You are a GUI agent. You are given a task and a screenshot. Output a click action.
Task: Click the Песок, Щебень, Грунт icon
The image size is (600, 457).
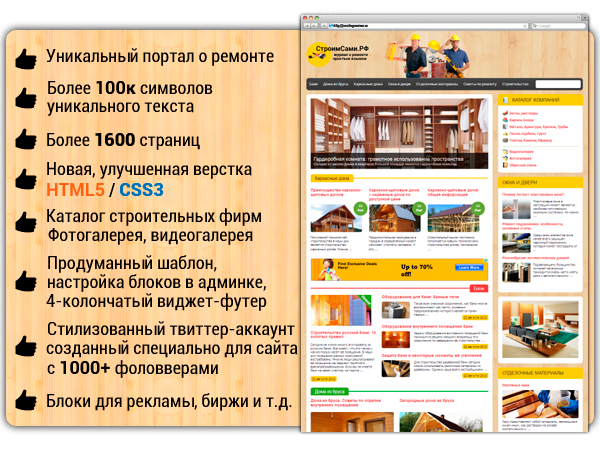pos(505,134)
